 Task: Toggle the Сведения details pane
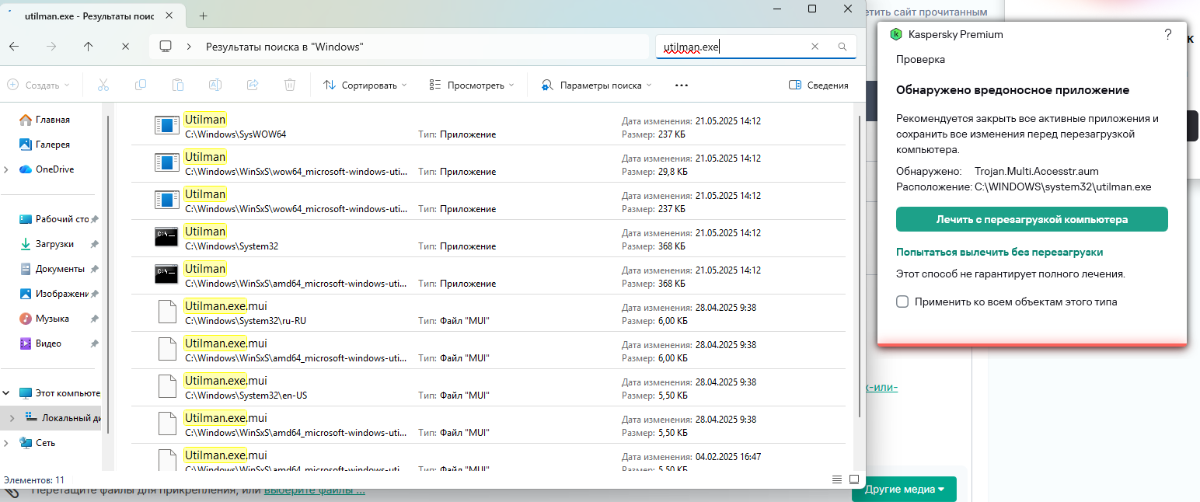[818, 85]
